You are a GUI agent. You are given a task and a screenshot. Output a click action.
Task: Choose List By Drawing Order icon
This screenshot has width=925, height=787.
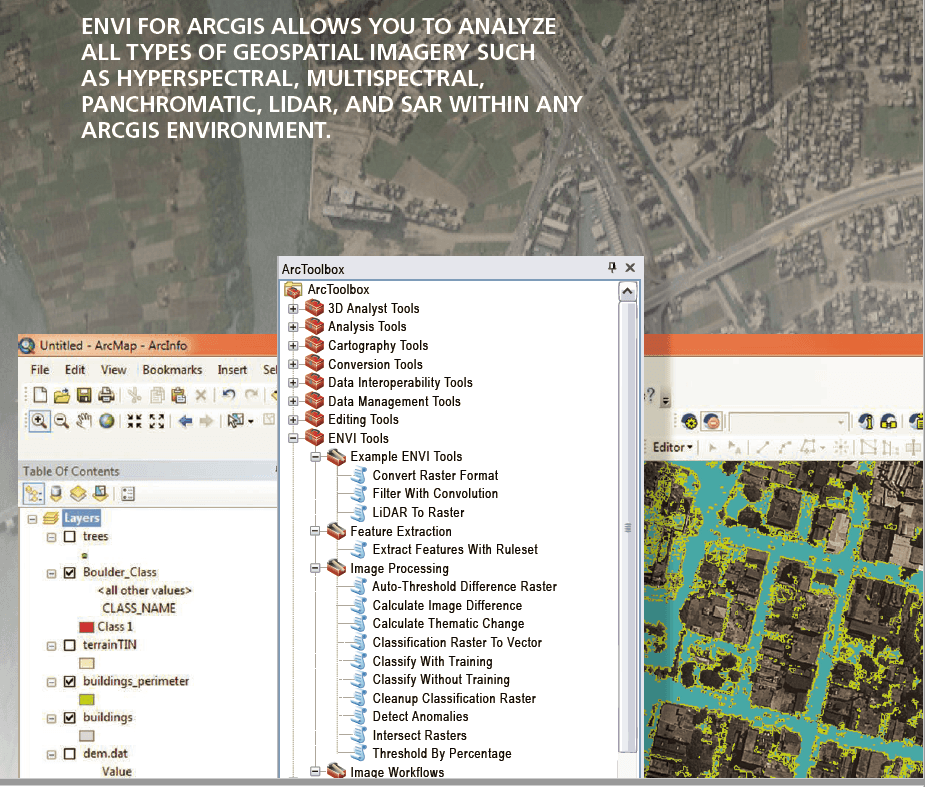[34, 494]
